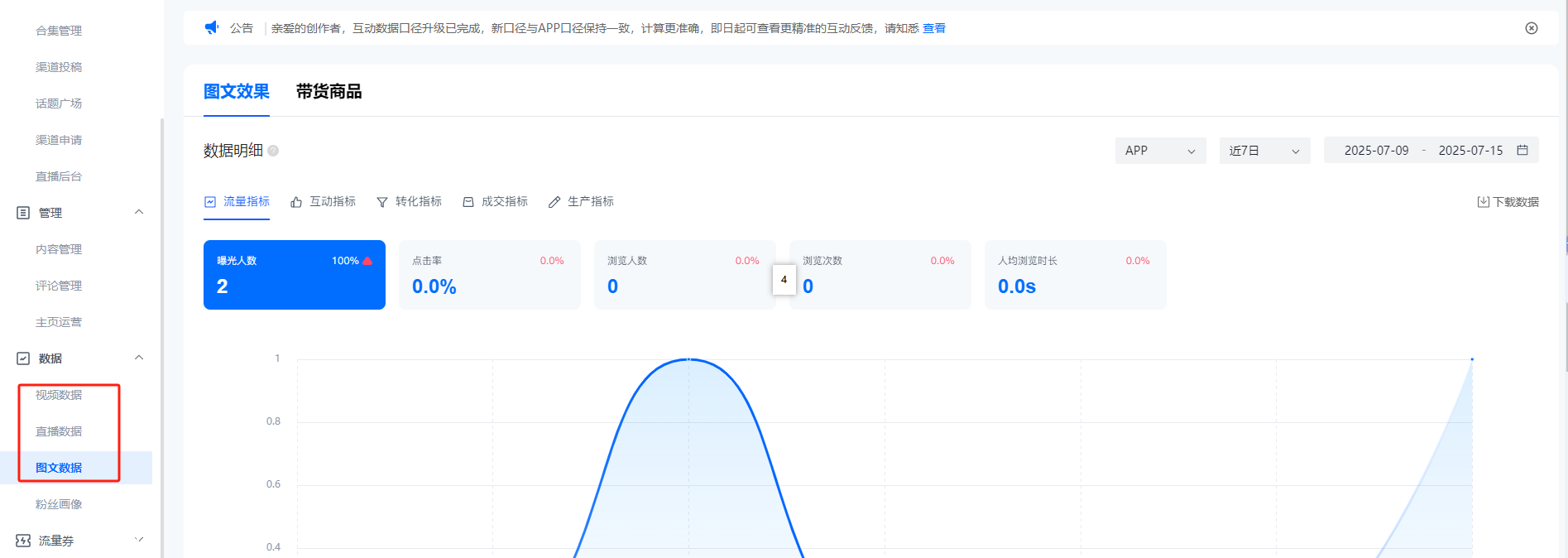Select the 转化指标 funnel tab
The height and width of the screenshot is (558, 1568).
410,202
